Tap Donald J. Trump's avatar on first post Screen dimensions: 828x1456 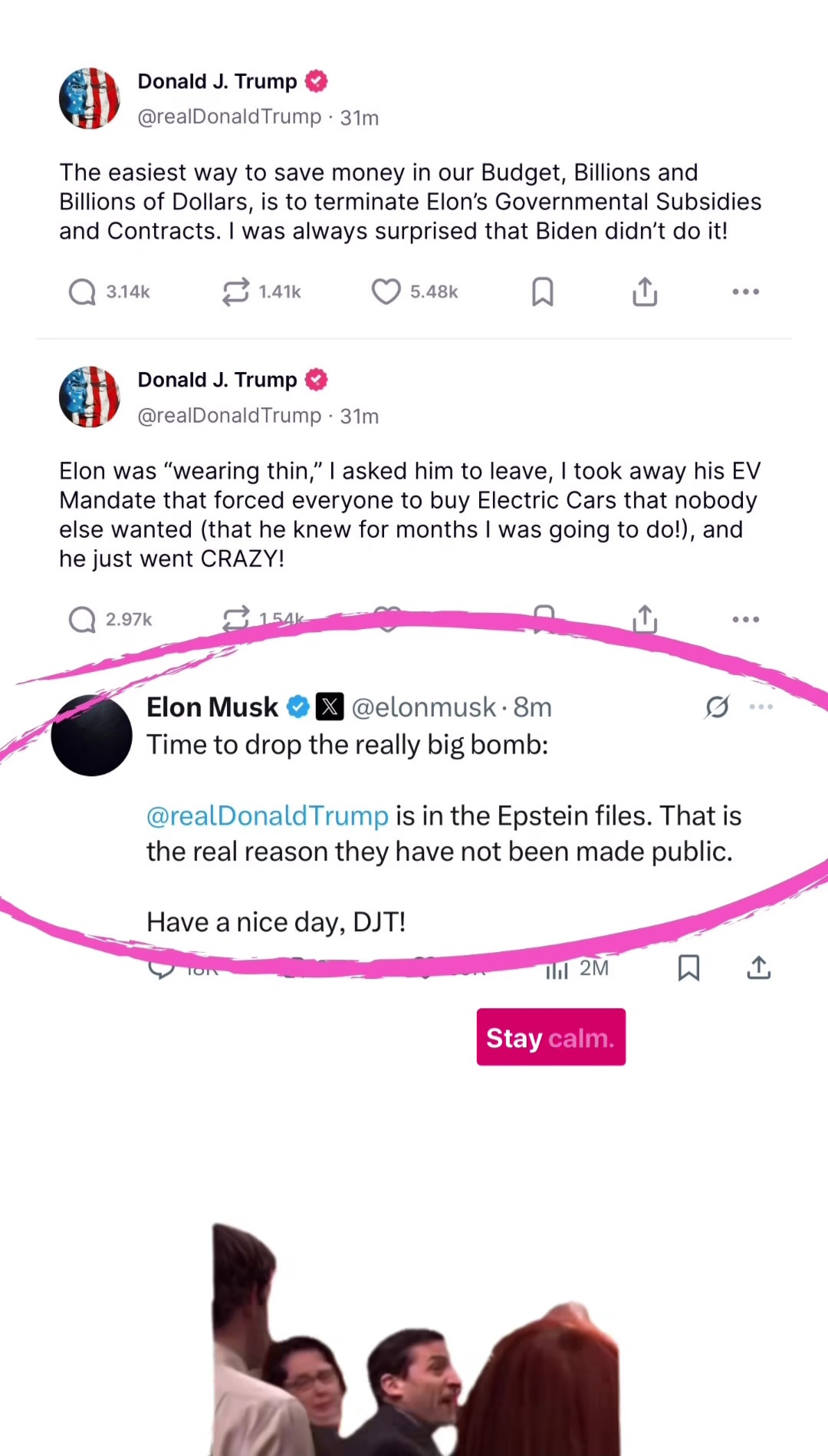pos(90,99)
